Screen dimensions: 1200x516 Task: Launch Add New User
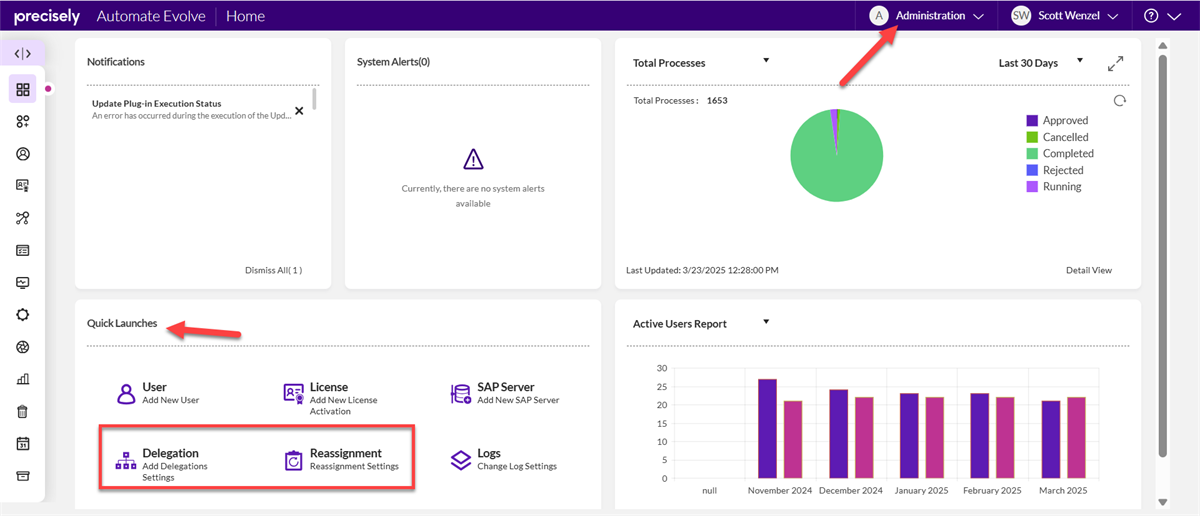pos(170,400)
